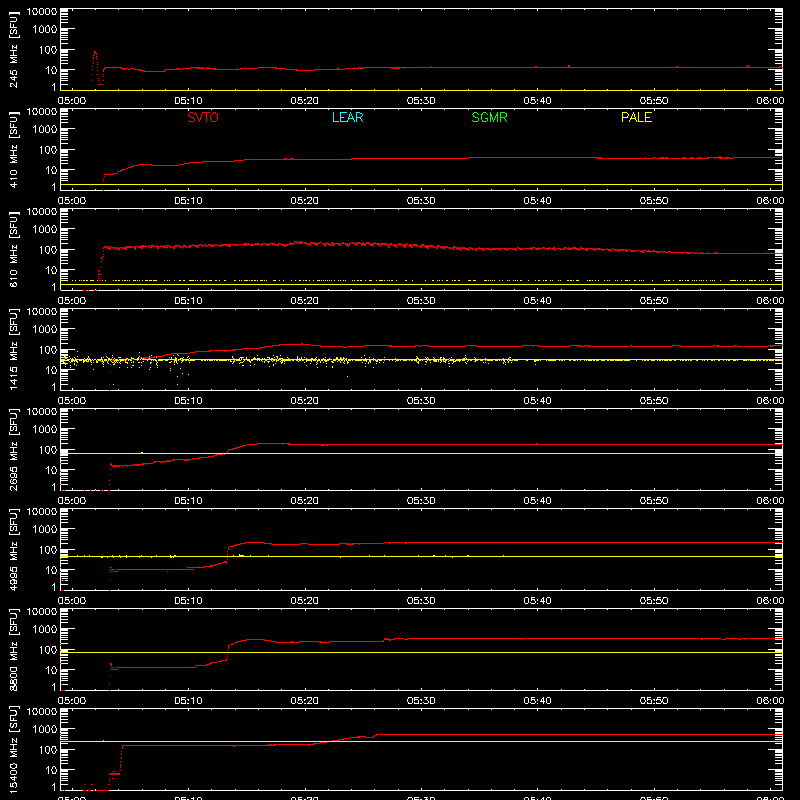The height and width of the screenshot is (800, 800).
Task: Click 05:00 tick label under 4995 MHz panel
Action: coord(72,601)
